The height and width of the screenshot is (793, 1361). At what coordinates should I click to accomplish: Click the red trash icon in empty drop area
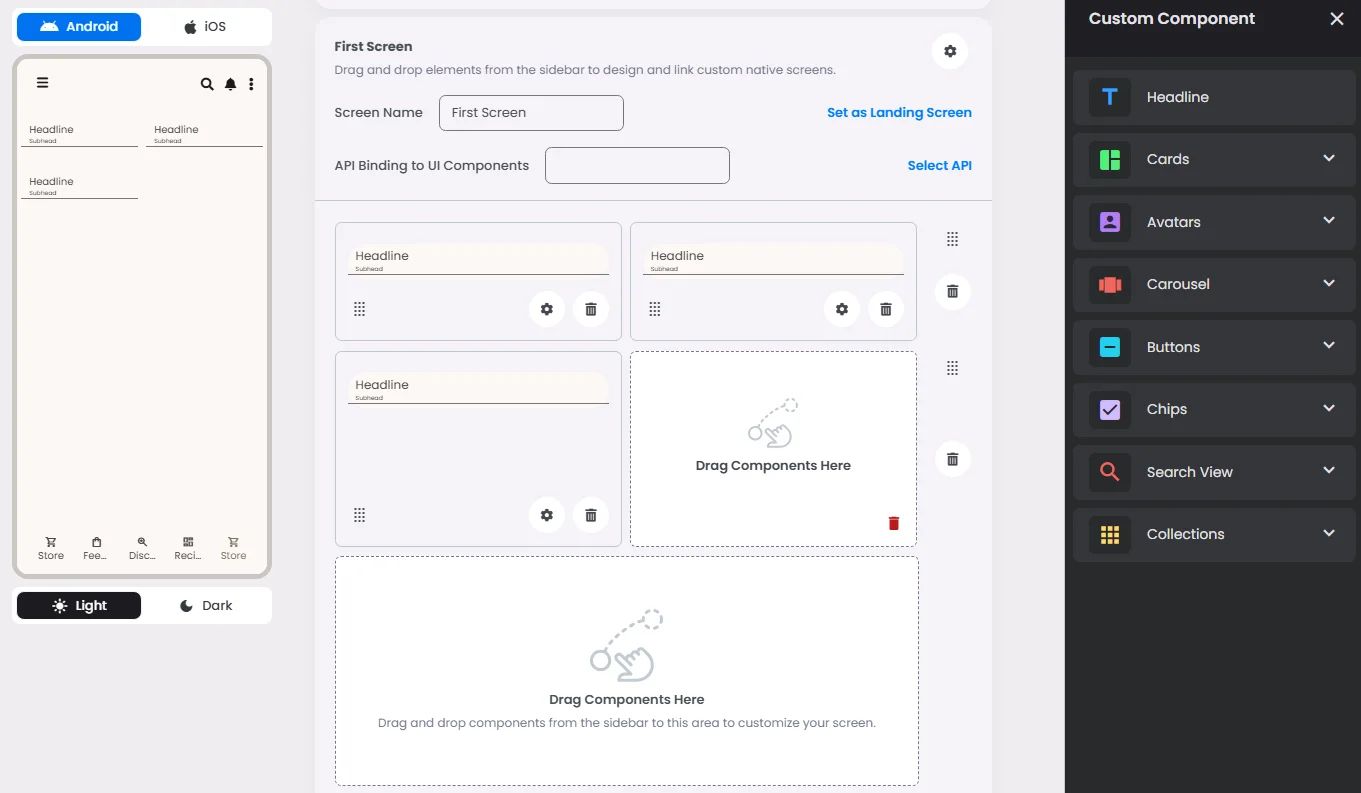click(894, 523)
